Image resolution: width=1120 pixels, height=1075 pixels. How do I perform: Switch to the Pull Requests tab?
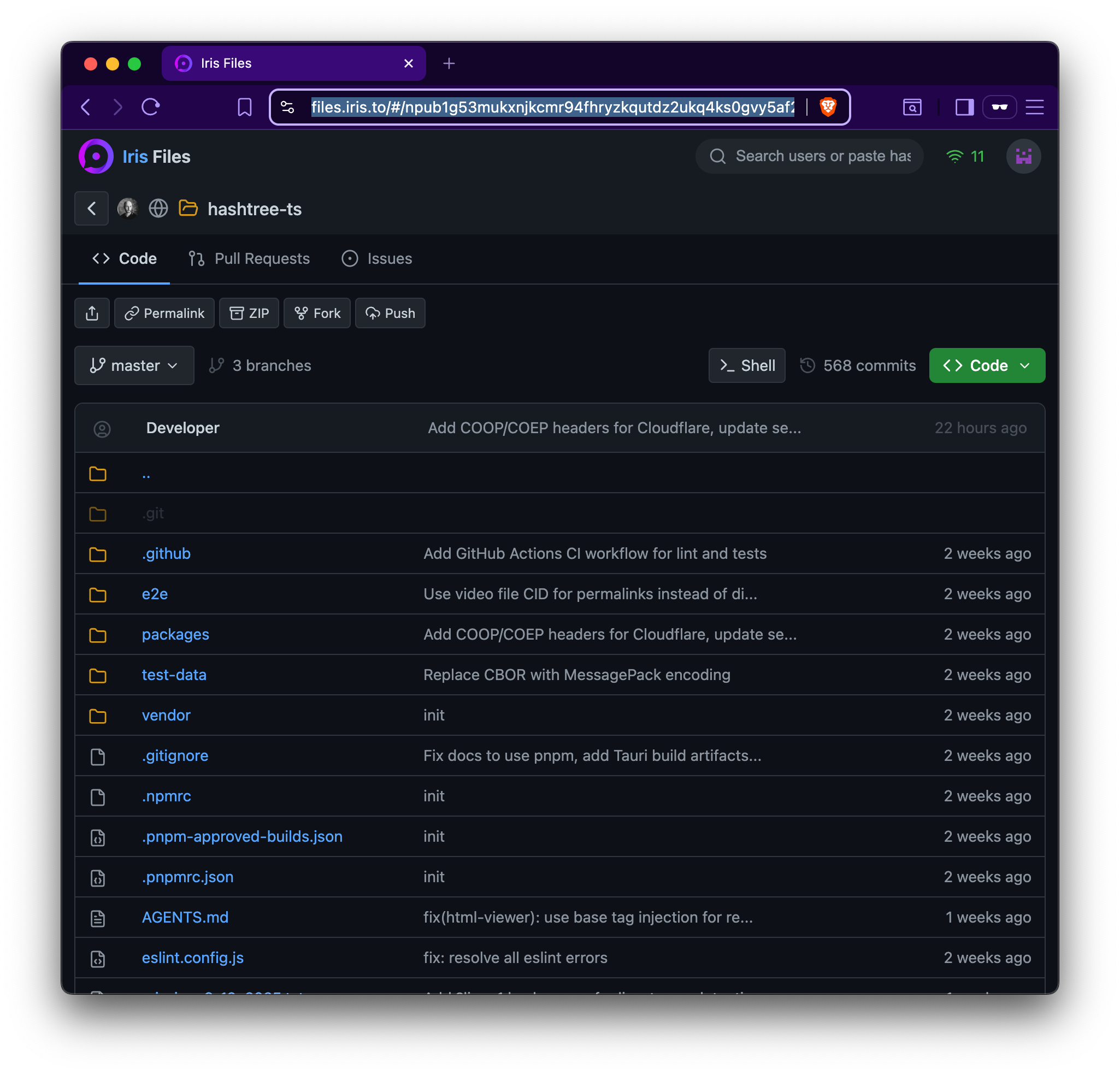point(249,259)
